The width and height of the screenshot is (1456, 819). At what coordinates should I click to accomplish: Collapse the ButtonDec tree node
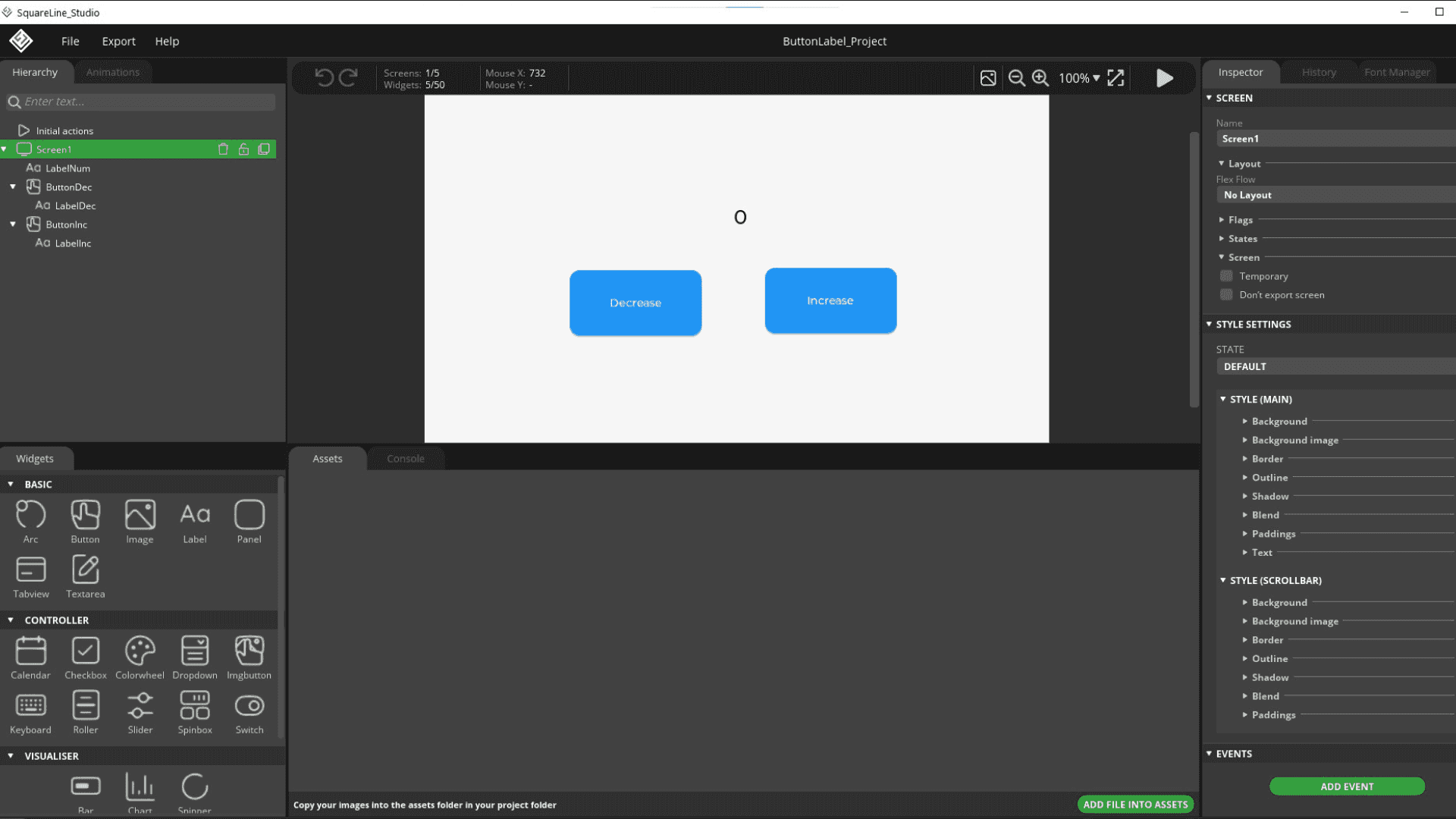tap(13, 187)
